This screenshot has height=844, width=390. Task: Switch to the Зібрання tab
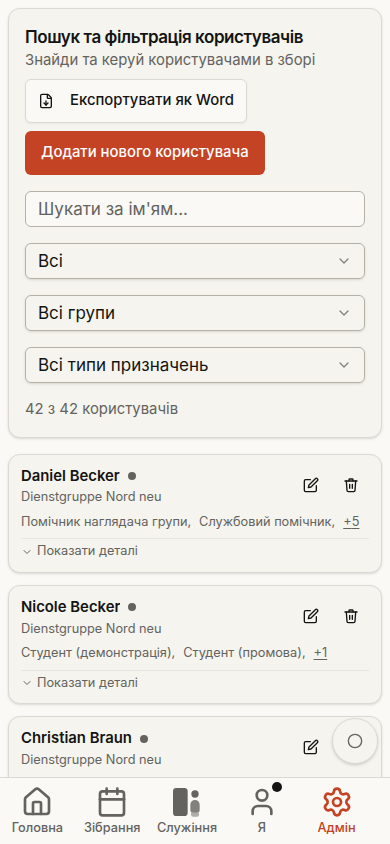coord(112,811)
